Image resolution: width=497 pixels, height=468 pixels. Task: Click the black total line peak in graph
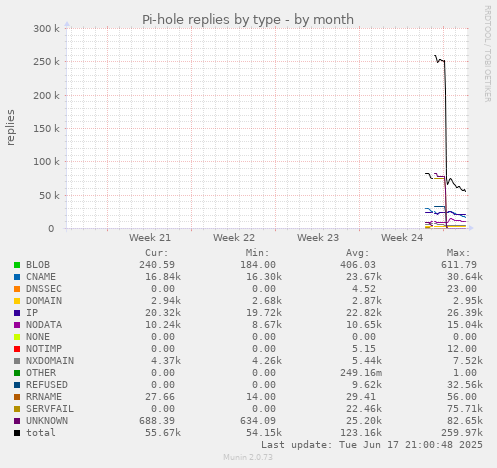435,56
